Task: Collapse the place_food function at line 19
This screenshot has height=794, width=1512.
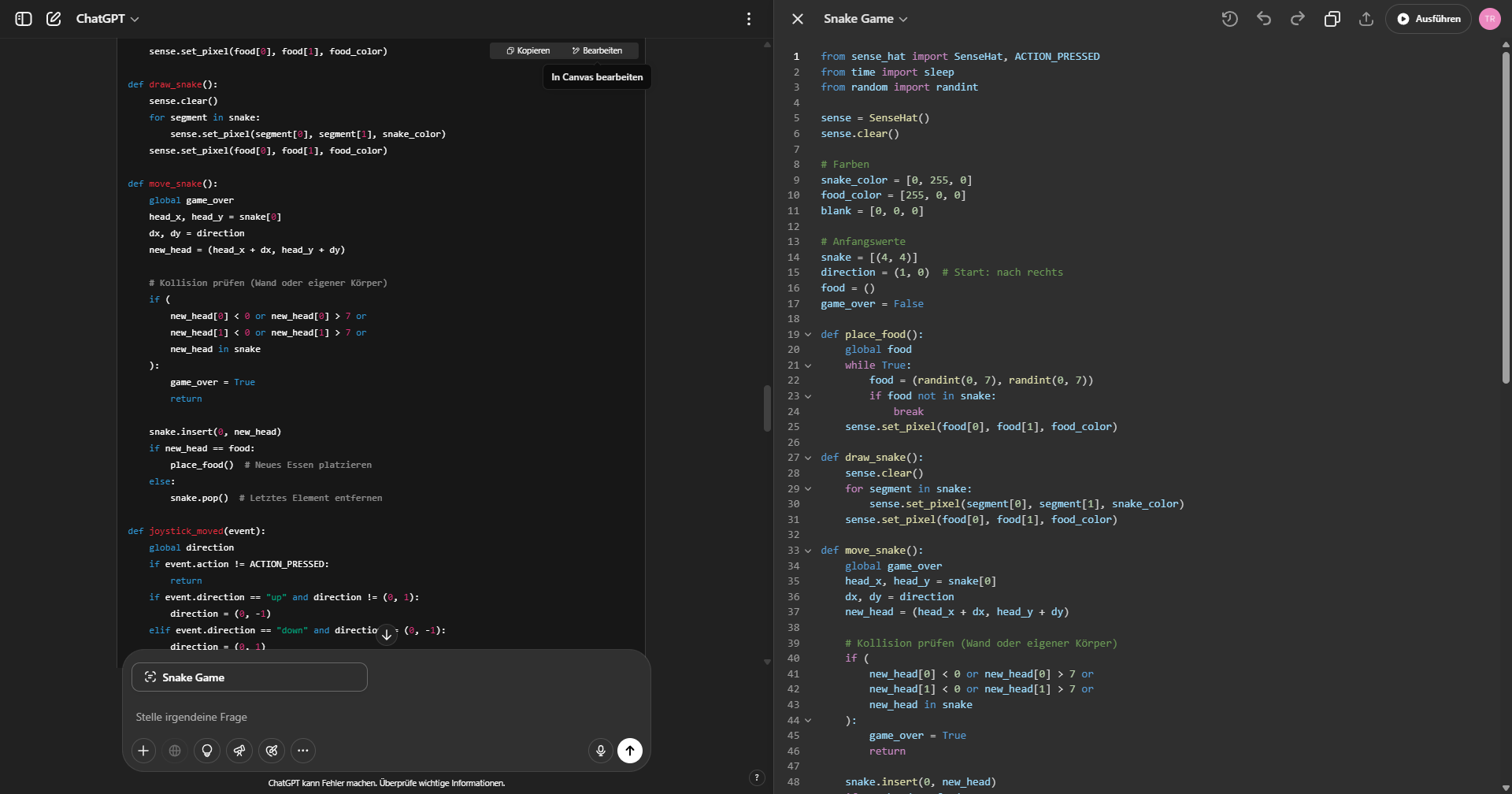Action: pos(808,335)
